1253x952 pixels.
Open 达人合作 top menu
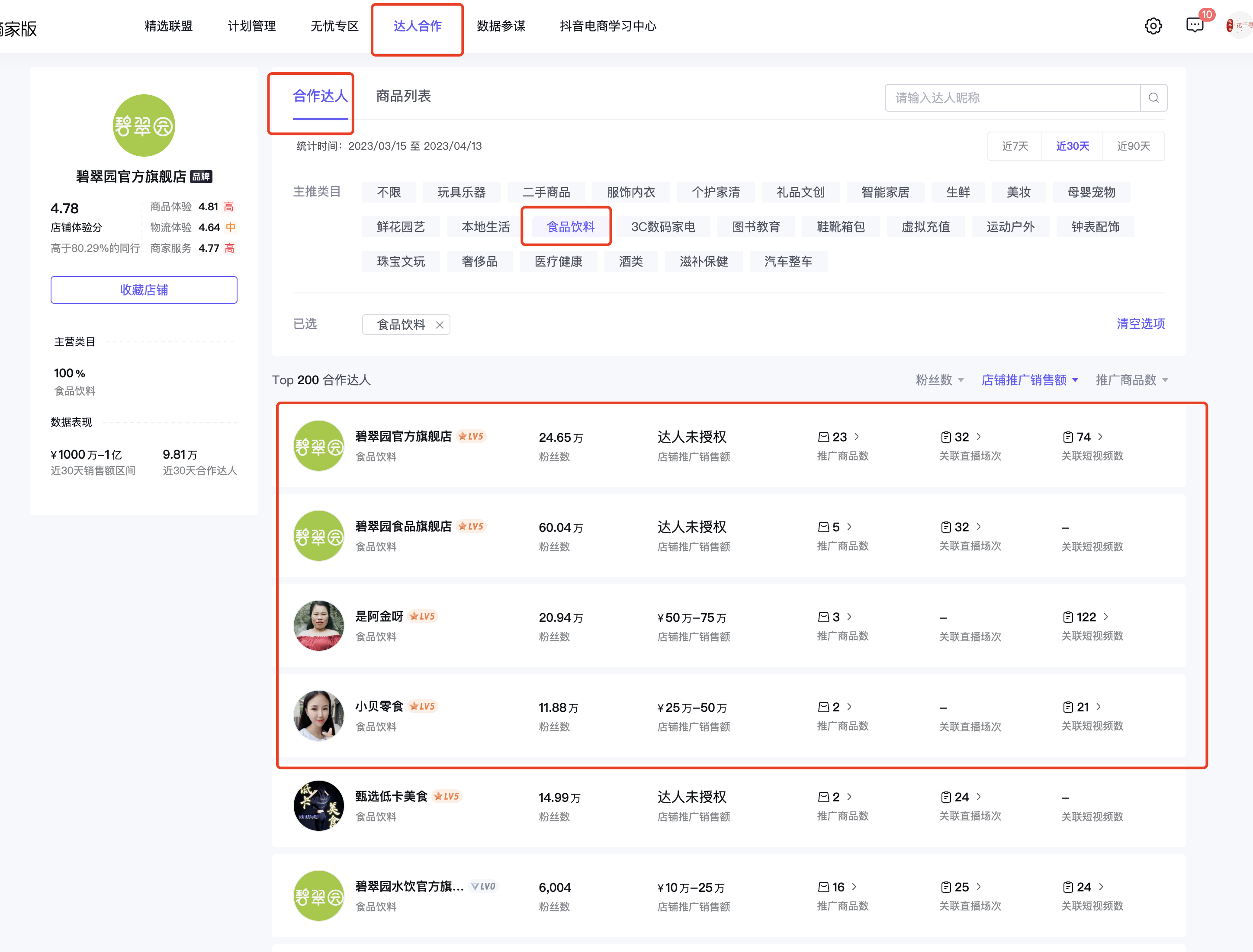[418, 26]
